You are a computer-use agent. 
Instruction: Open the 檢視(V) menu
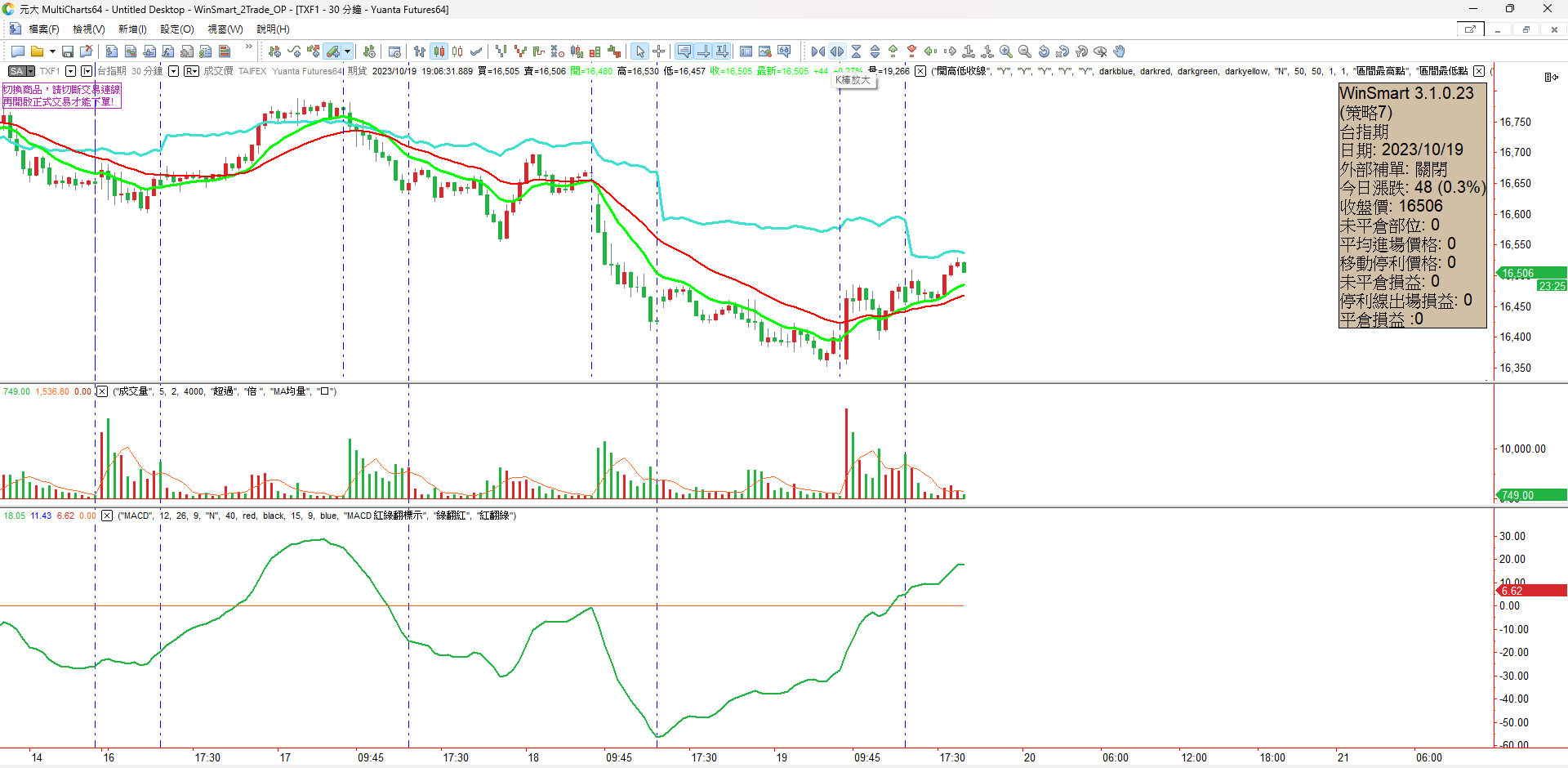point(88,29)
